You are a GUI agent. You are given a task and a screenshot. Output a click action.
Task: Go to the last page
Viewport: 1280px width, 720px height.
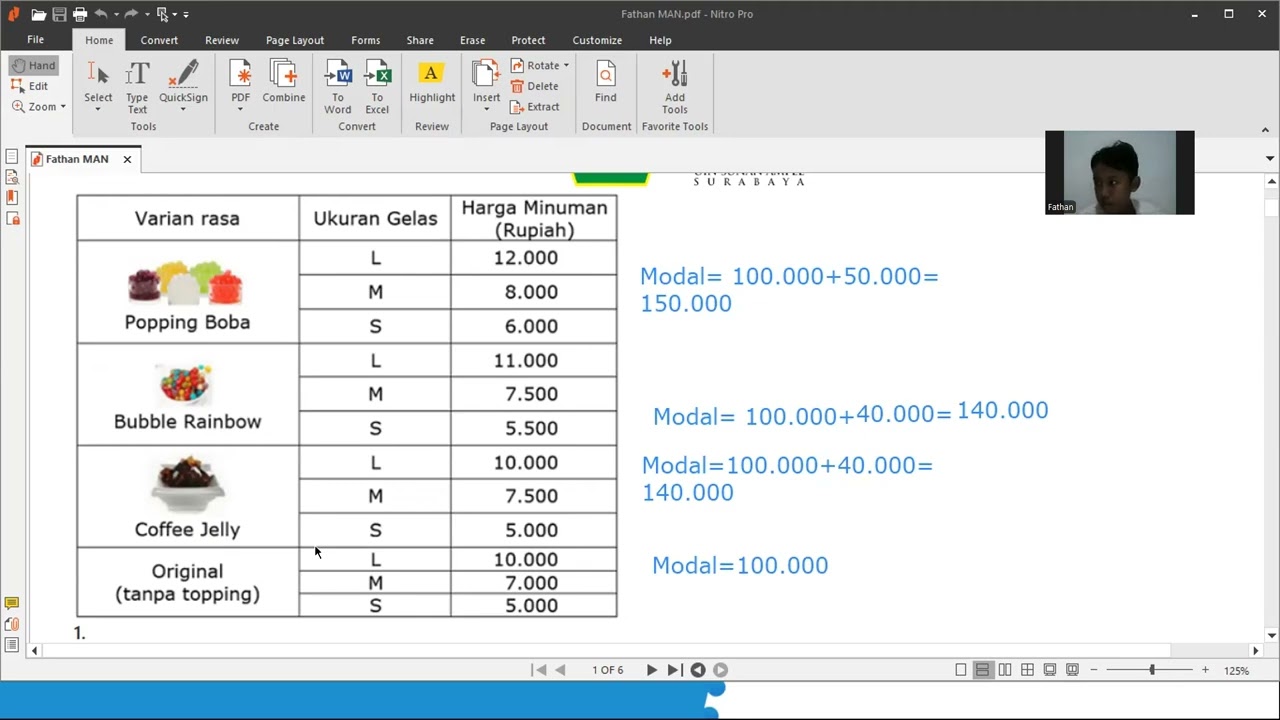click(x=674, y=670)
